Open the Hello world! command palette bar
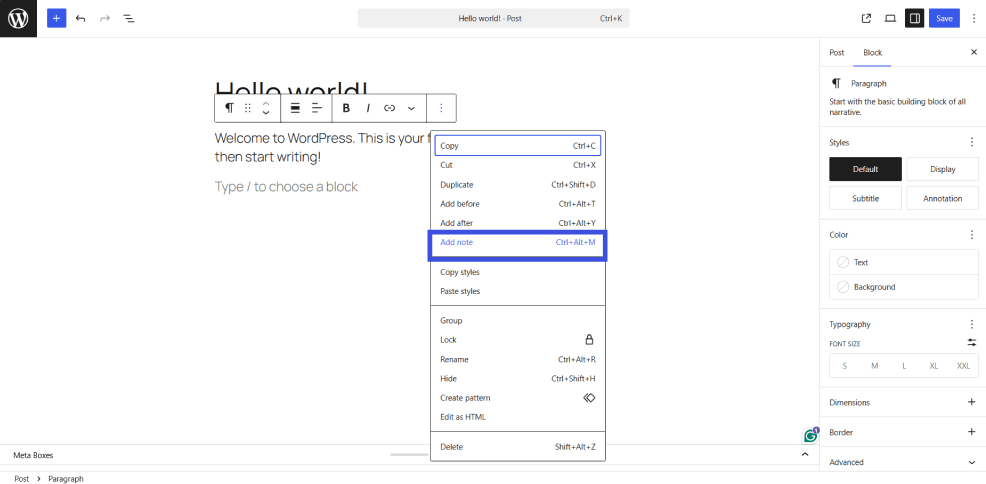 [x=494, y=18]
